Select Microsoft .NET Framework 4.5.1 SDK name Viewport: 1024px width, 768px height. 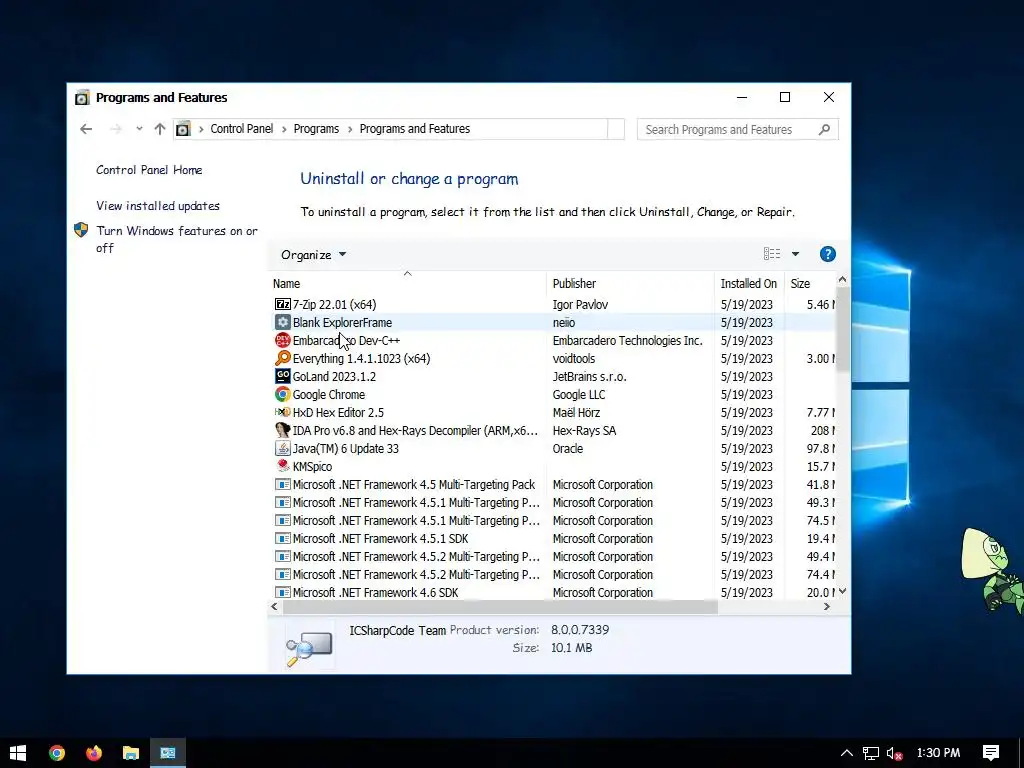pyautogui.click(x=380, y=538)
